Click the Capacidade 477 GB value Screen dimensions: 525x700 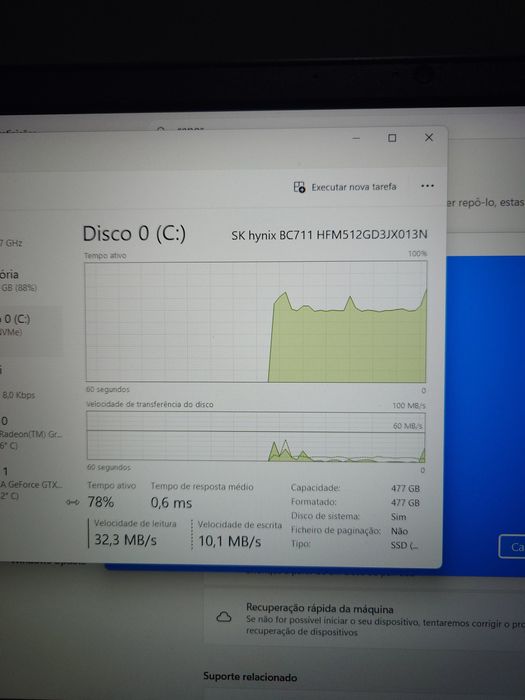click(405, 489)
